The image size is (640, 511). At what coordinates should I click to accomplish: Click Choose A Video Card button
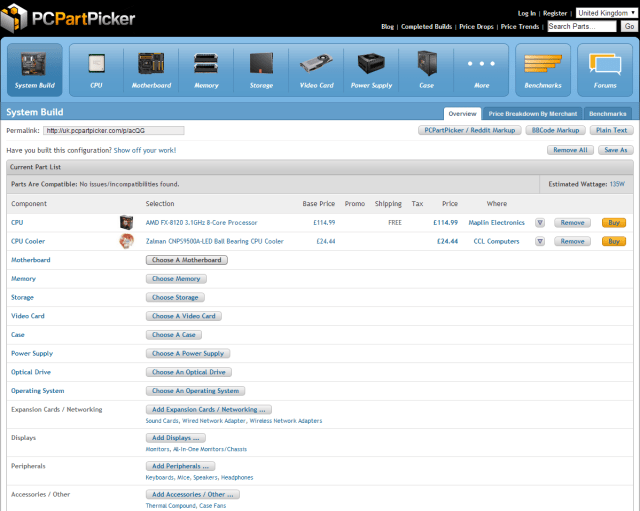(184, 316)
